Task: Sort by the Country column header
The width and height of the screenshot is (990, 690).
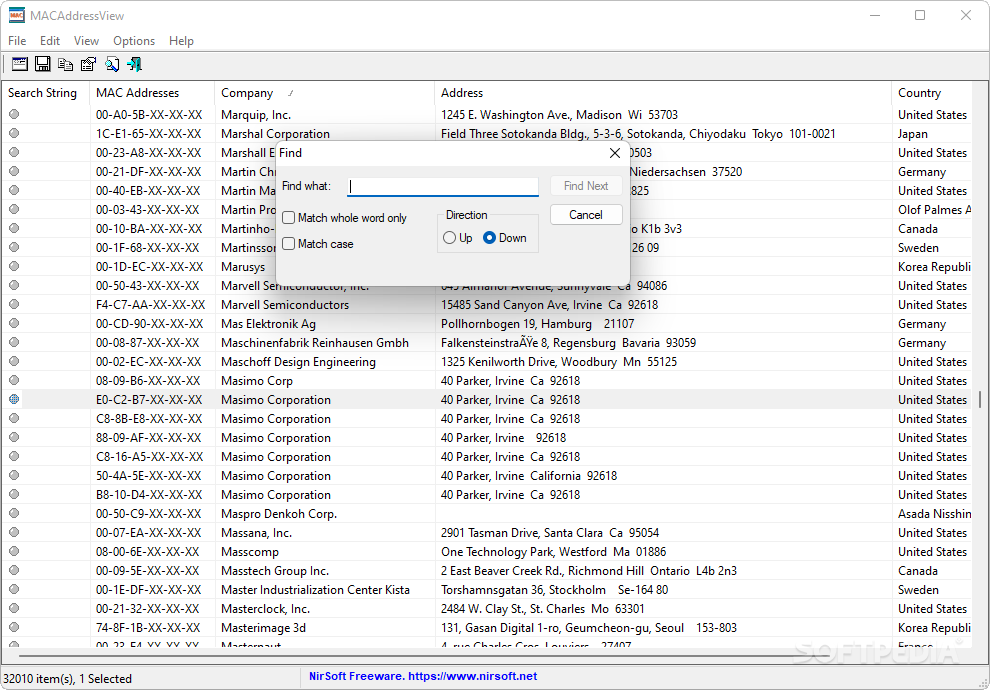Action: 932,93
